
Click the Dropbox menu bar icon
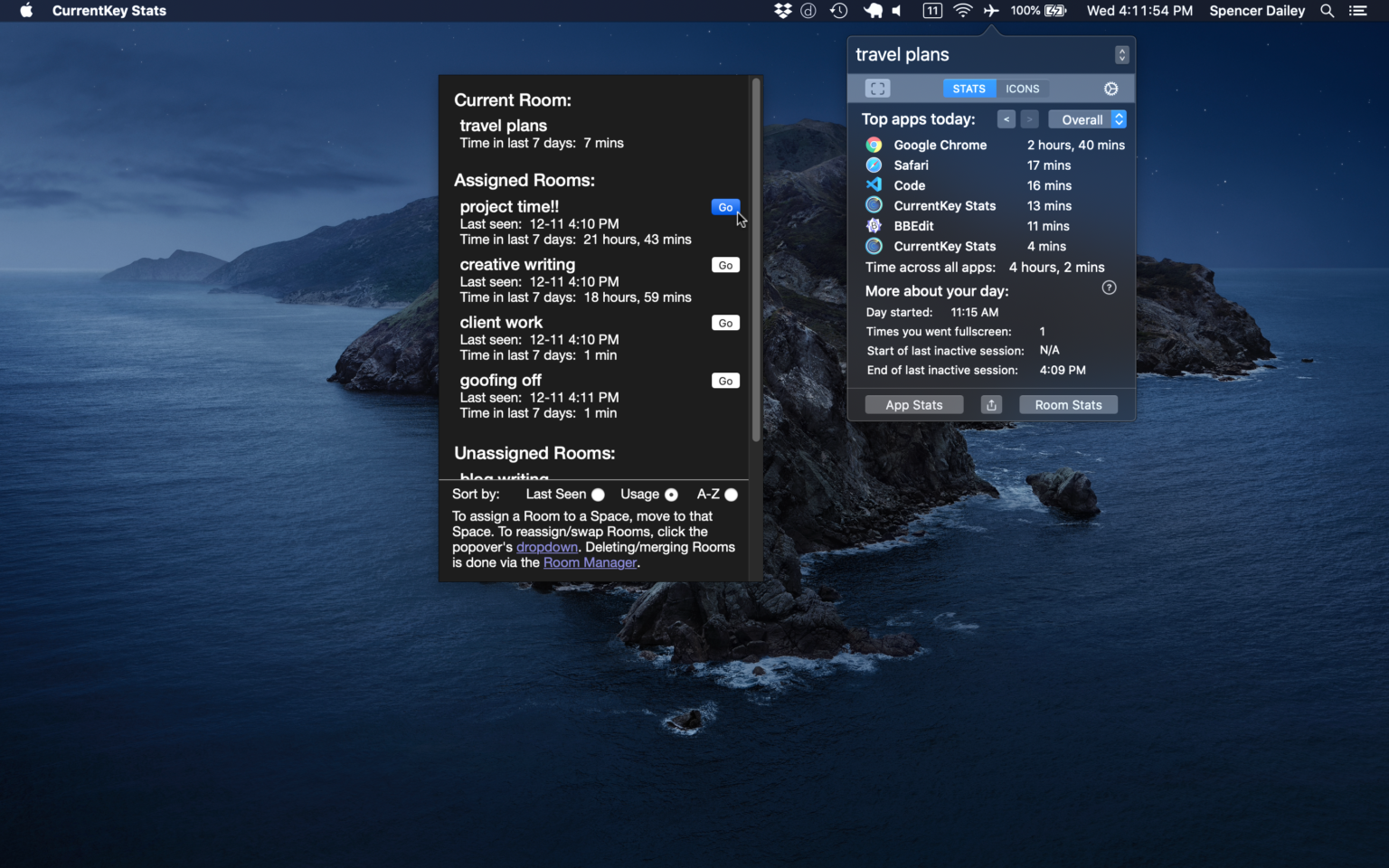[x=783, y=11]
